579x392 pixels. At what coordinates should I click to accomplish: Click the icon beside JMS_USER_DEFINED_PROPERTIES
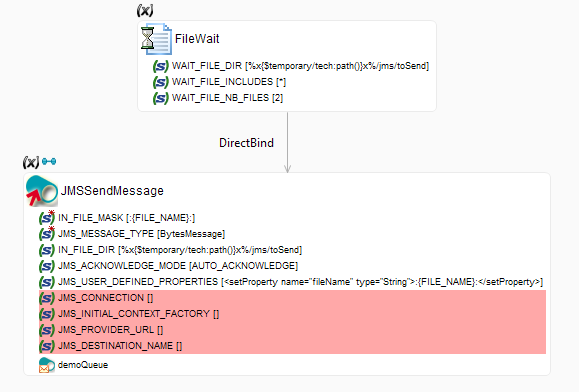point(47,282)
